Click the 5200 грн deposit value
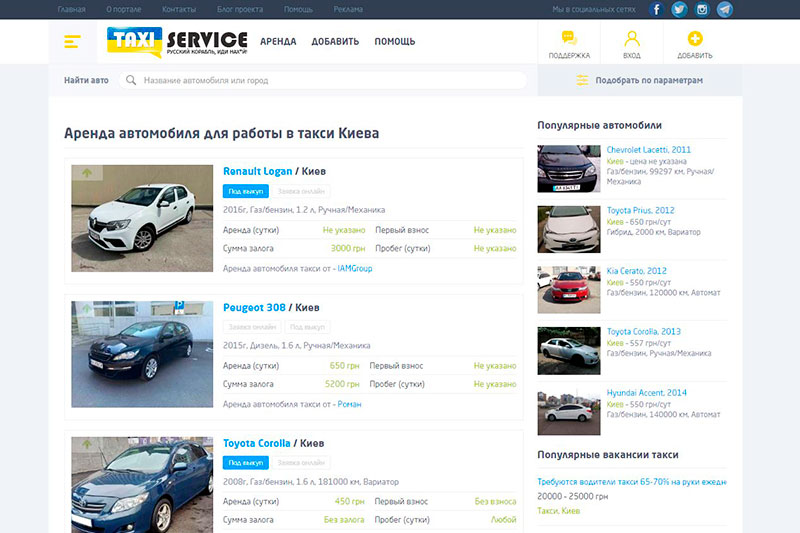Screen dimensions: 800x533 click(x=342, y=384)
